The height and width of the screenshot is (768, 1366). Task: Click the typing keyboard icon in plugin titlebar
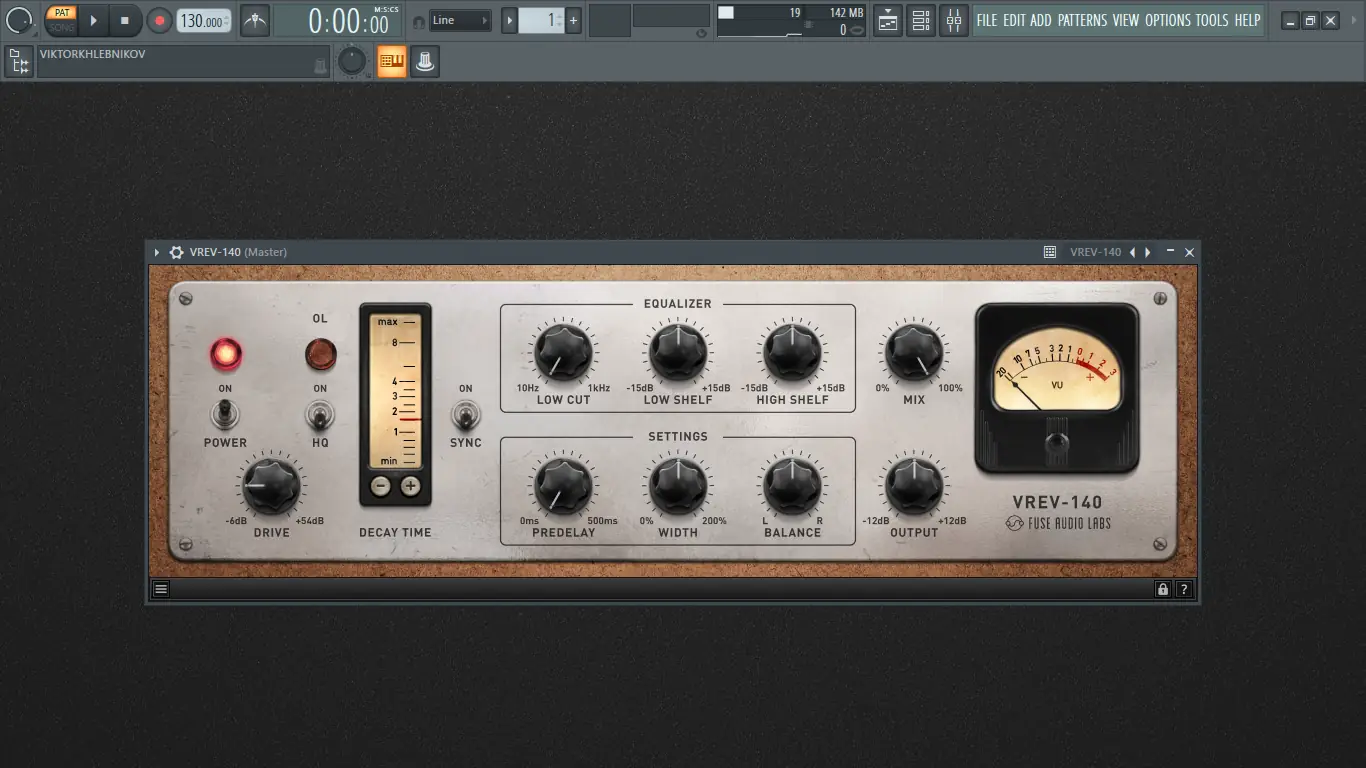[x=1048, y=252]
